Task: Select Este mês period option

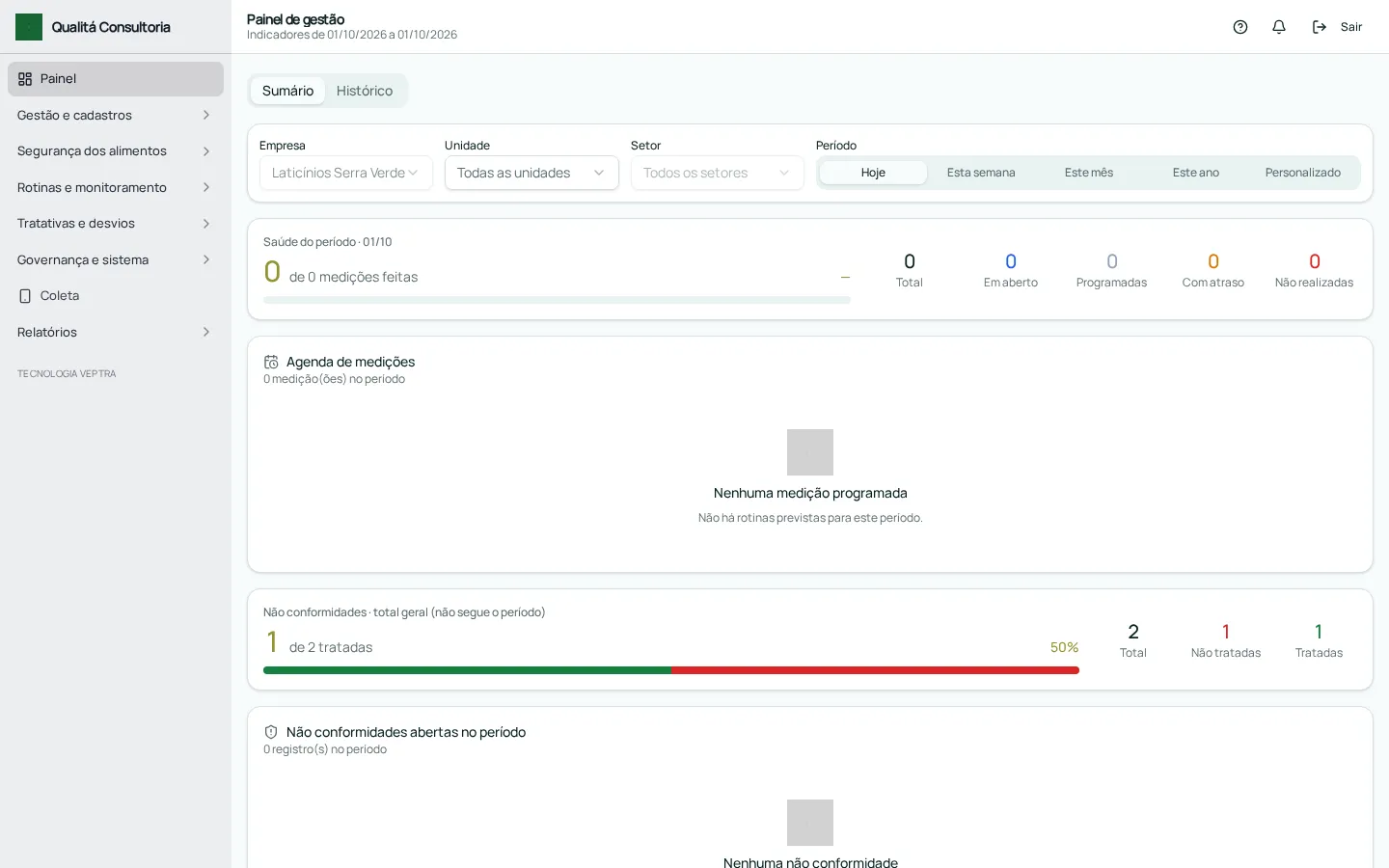Action: (x=1088, y=173)
